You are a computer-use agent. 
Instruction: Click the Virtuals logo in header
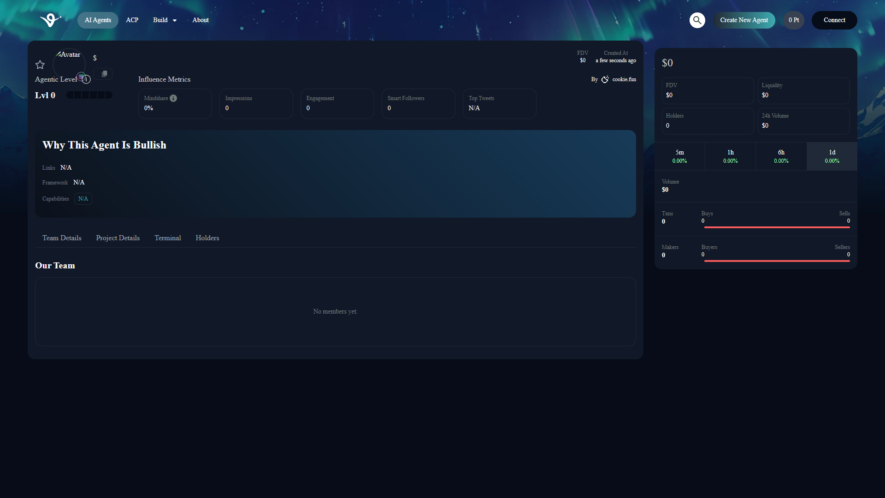pos(50,20)
